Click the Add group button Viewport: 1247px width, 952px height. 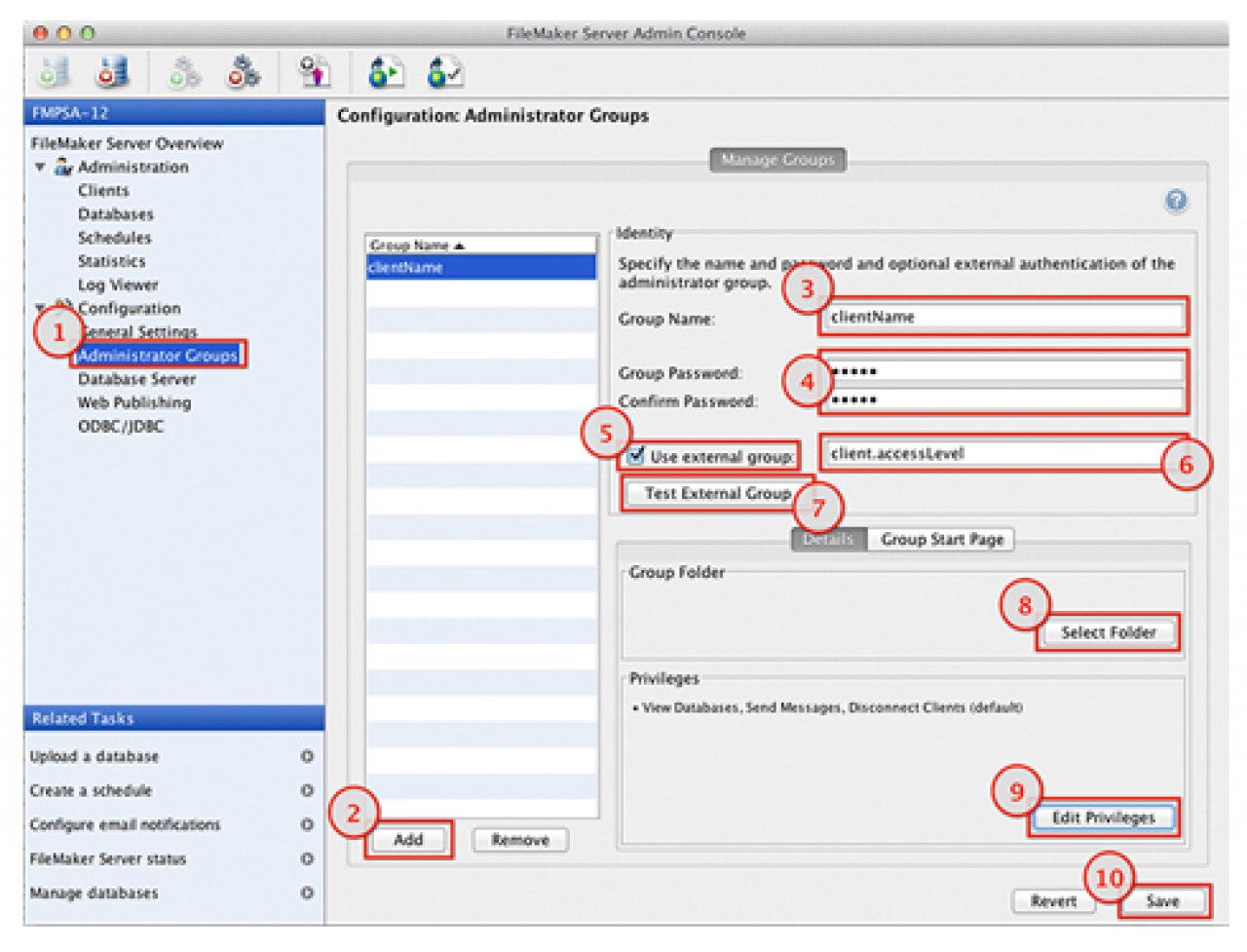(408, 840)
